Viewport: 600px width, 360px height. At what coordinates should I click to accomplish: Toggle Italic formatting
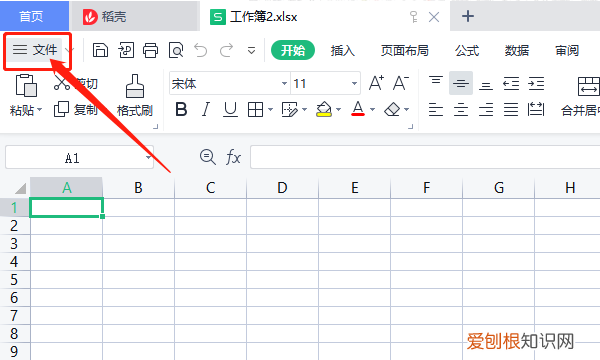[x=206, y=110]
